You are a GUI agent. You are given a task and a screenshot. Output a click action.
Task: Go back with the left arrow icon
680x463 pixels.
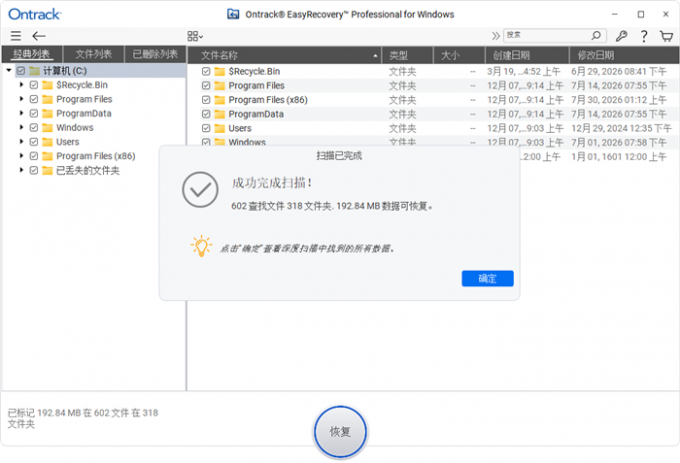(39, 36)
